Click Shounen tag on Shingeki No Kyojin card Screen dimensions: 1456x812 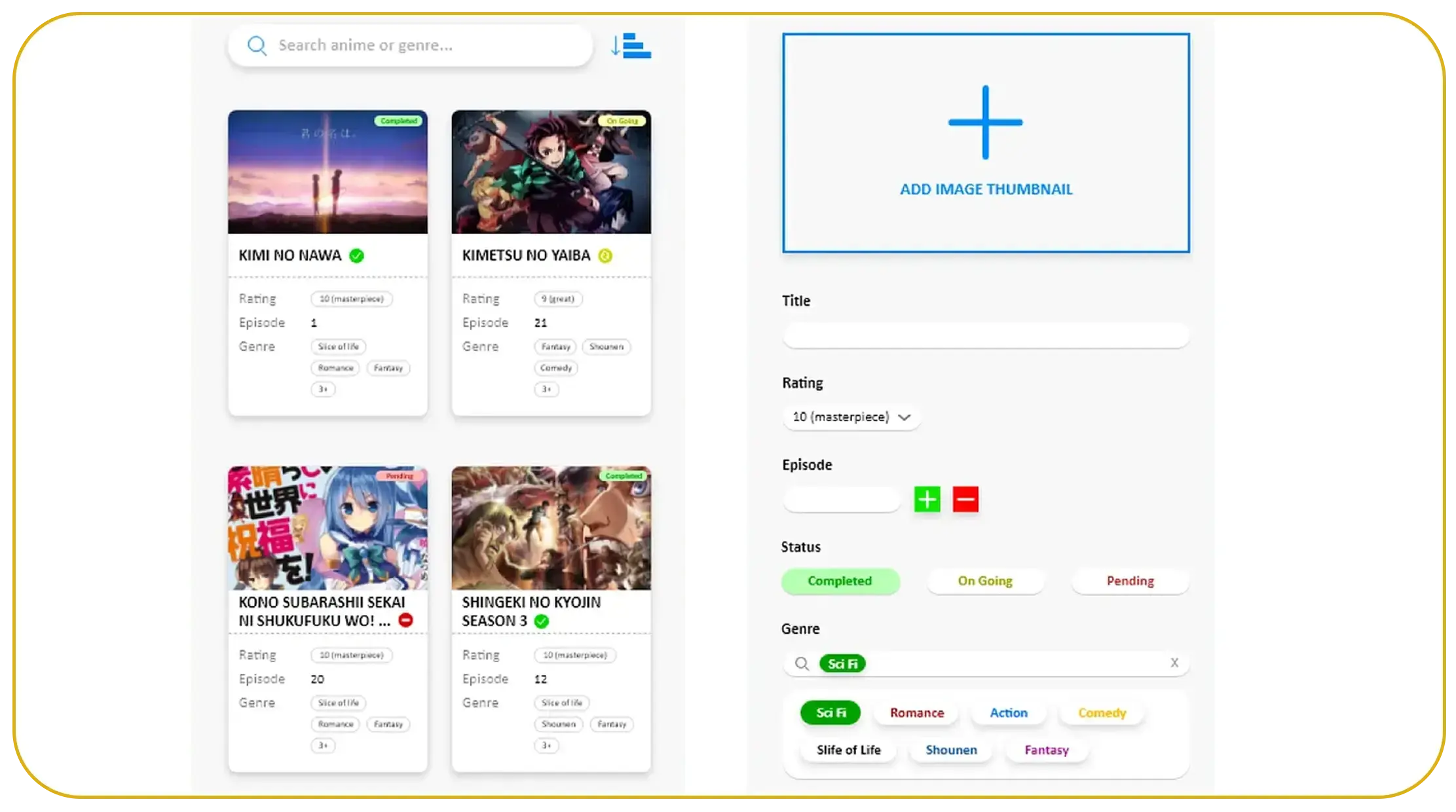[559, 725]
